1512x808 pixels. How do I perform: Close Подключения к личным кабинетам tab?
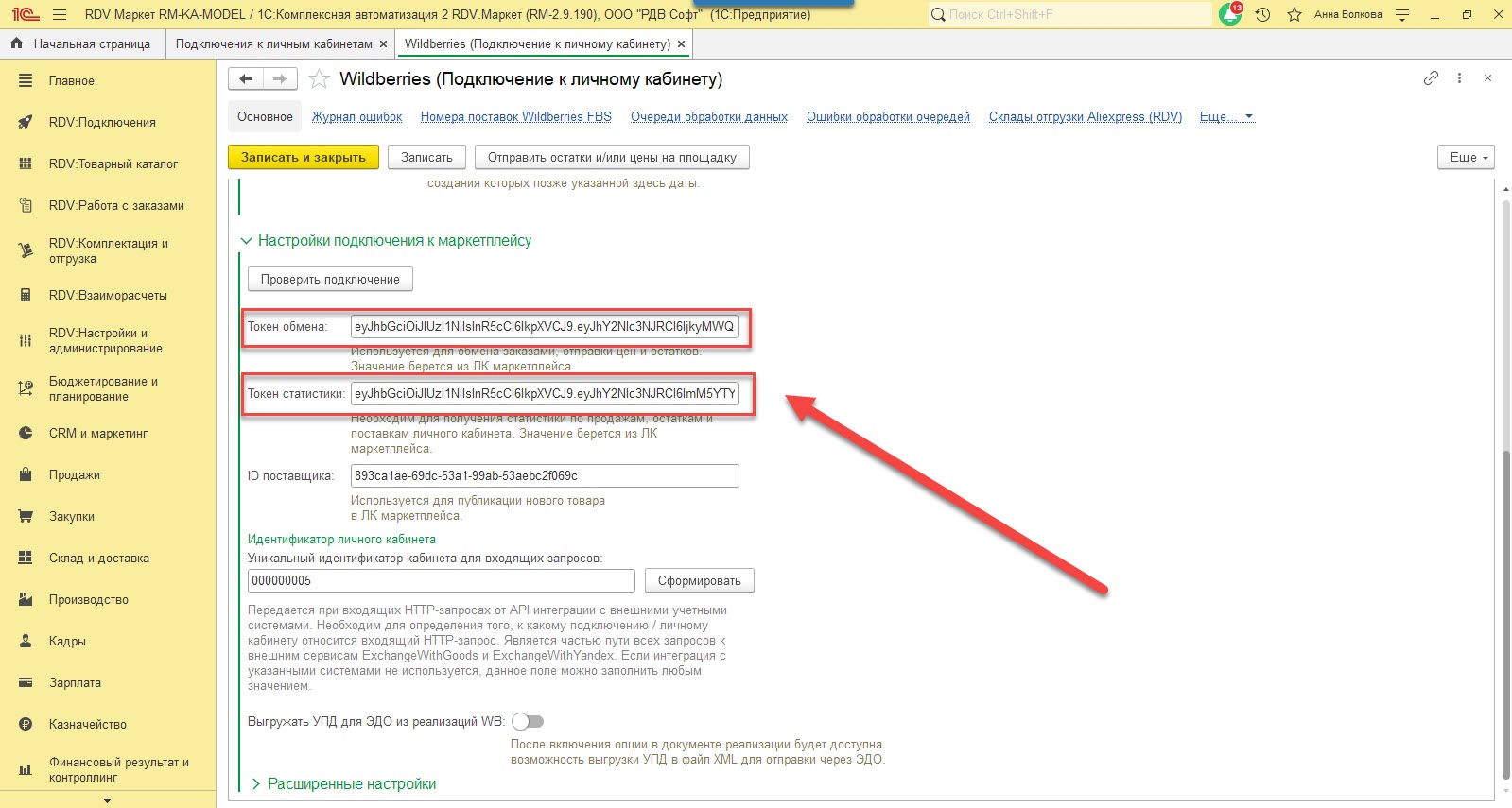(x=383, y=44)
